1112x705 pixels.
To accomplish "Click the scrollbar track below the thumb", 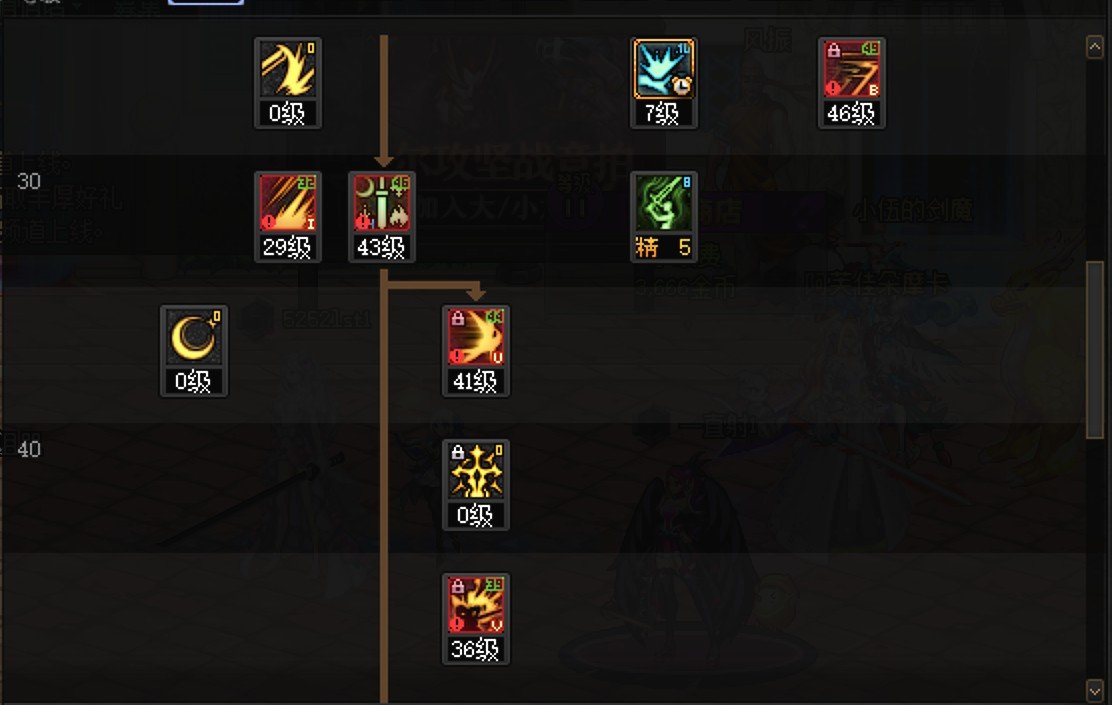I will tap(1094, 559).
